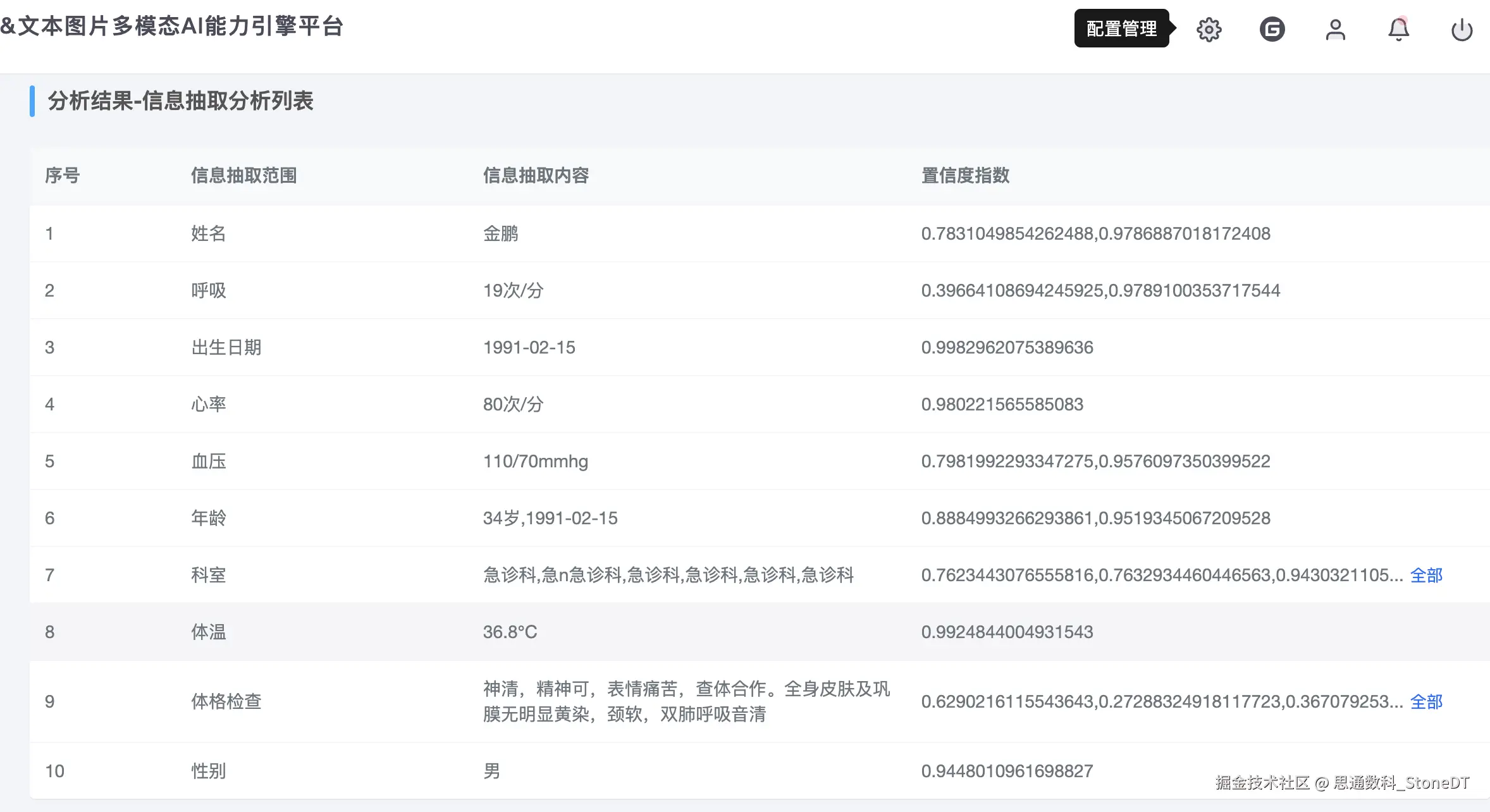
Task: Click the settings gear icon
Action: (x=1209, y=29)
